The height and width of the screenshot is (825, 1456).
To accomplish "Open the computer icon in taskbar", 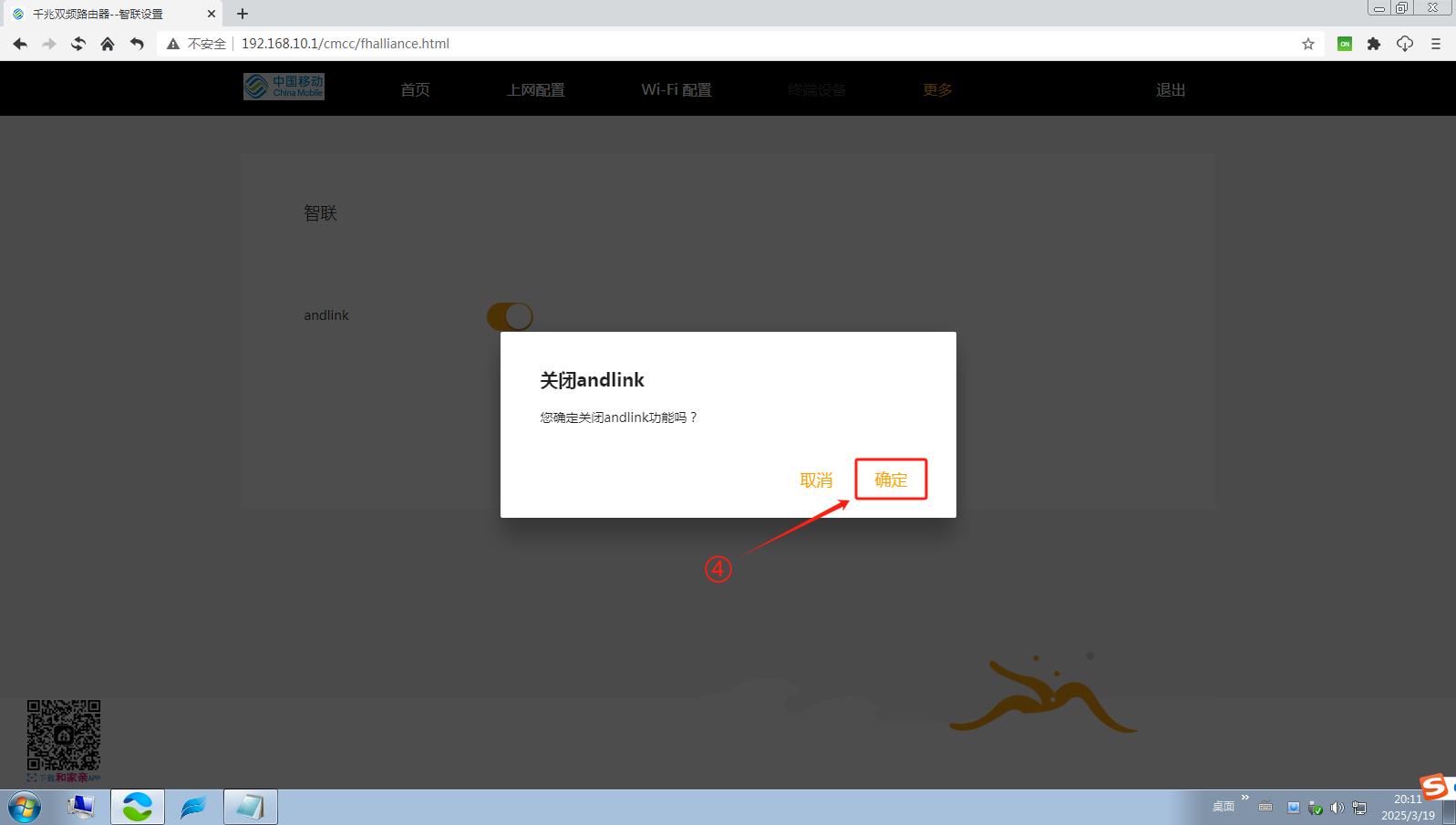I will coord(81,807).
